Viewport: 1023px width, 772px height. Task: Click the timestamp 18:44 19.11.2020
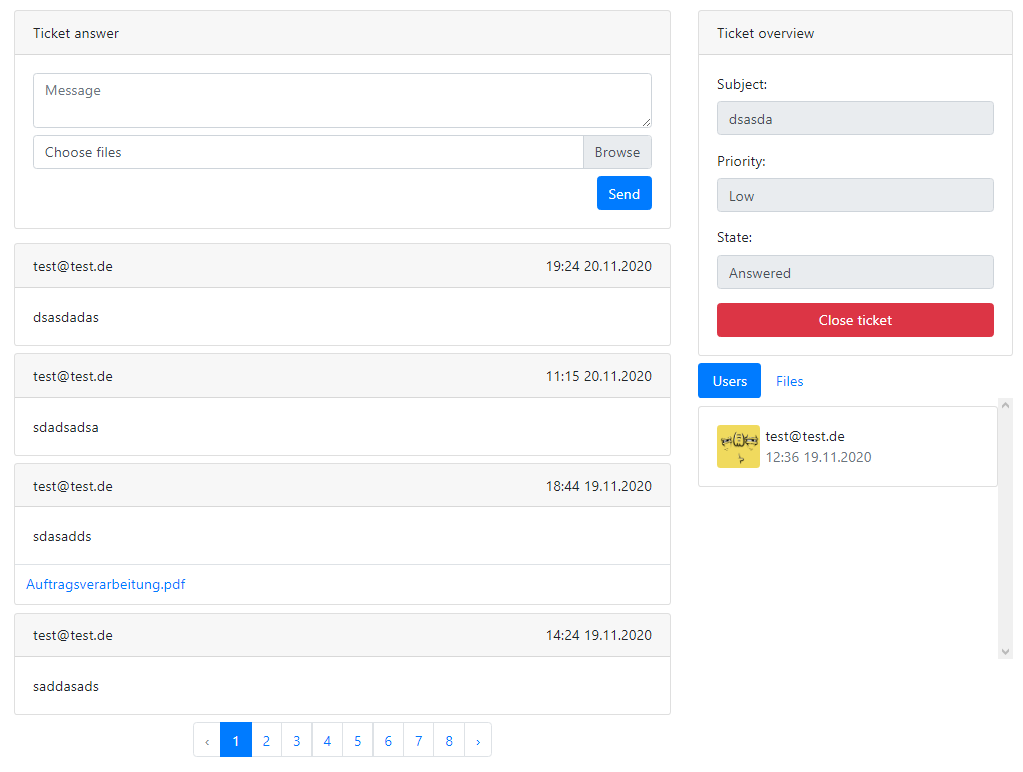pos(598,486)
